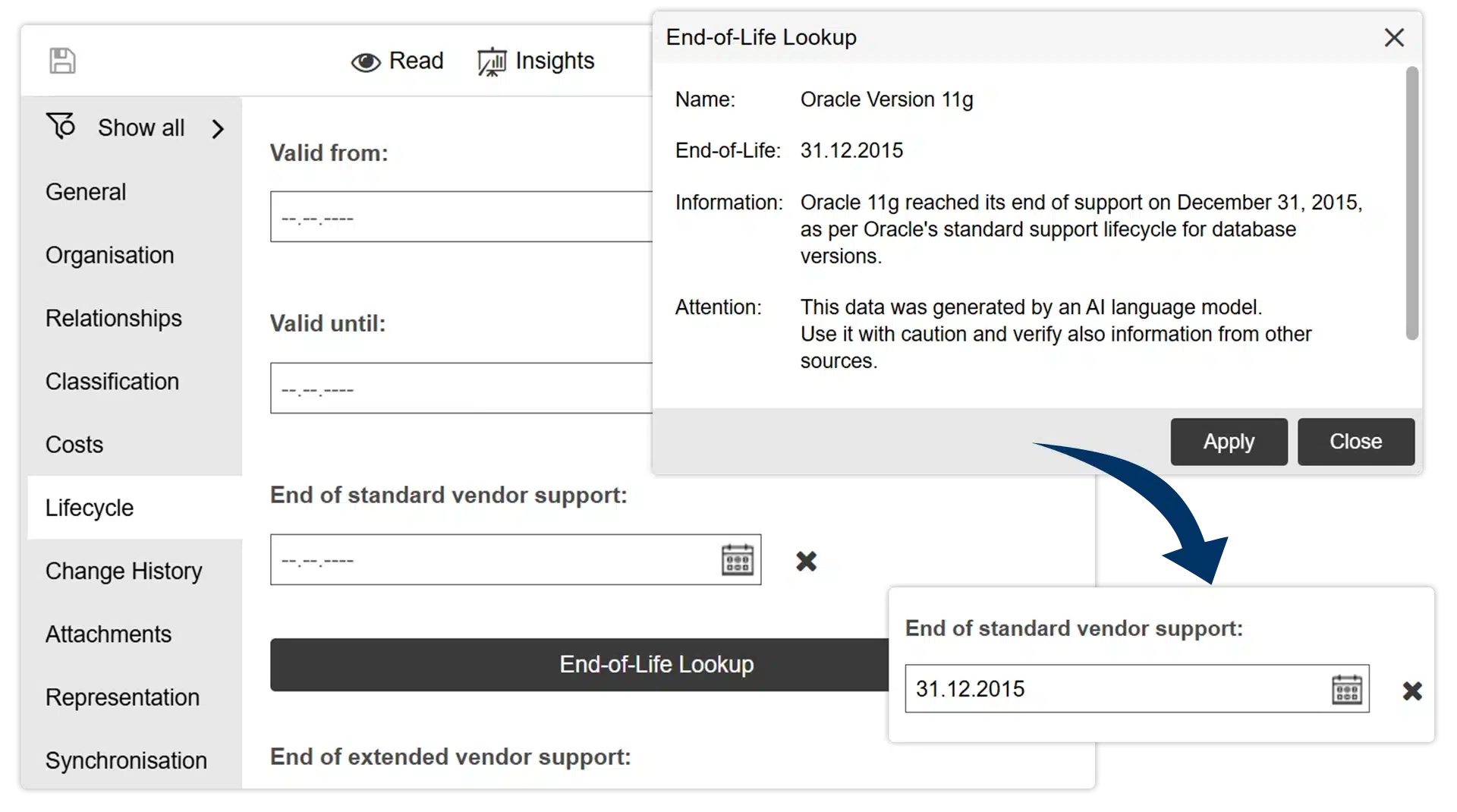Open calendar picker beside 31.12.2015 date
The image size is (1457, 812).
point(1346,689)
